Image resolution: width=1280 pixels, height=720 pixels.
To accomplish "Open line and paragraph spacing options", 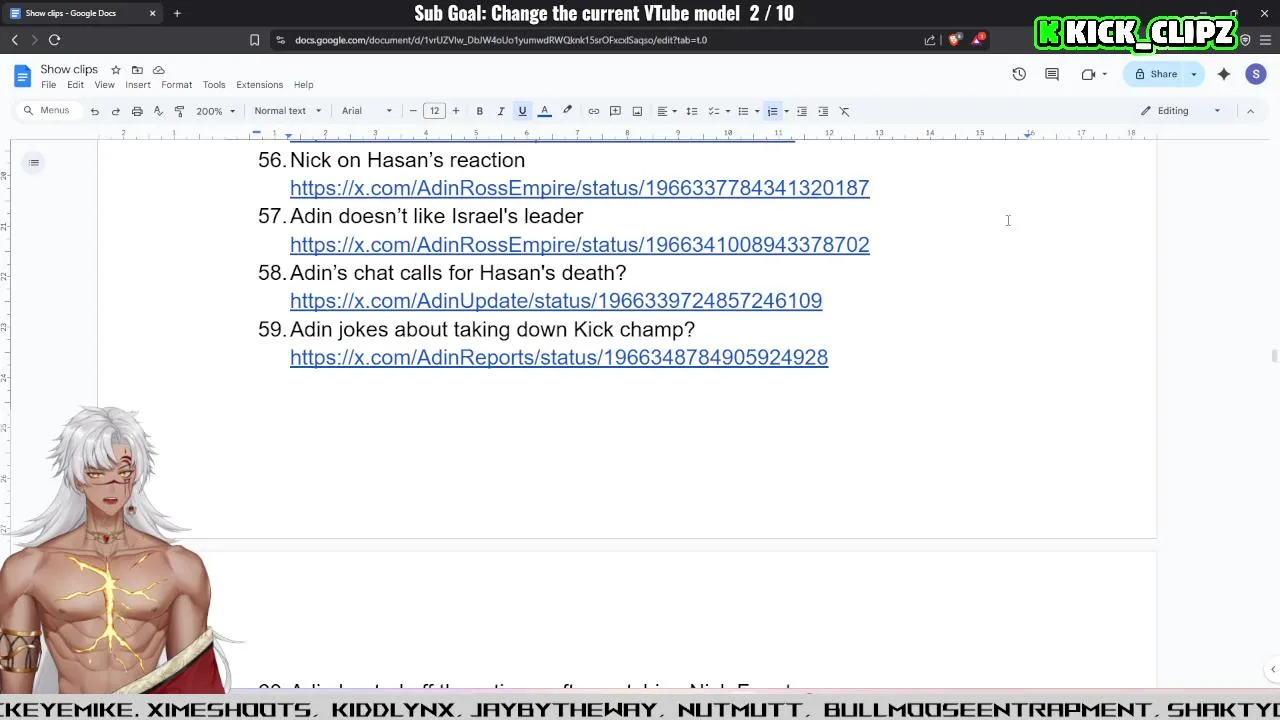I will (x=691, y=111).
